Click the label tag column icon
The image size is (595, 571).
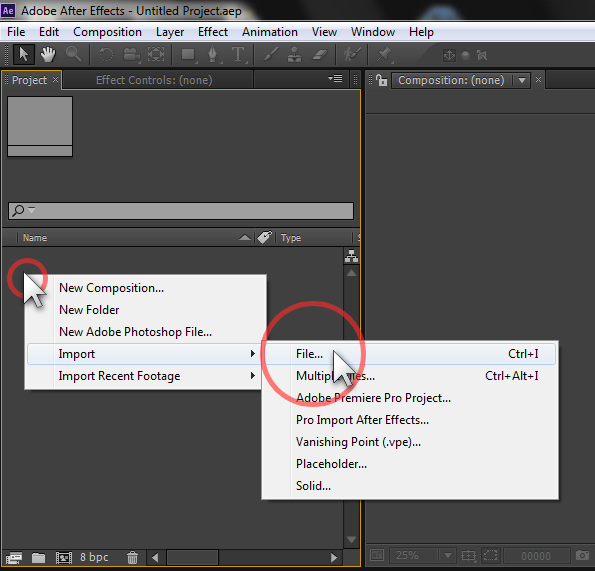point(264,237)
